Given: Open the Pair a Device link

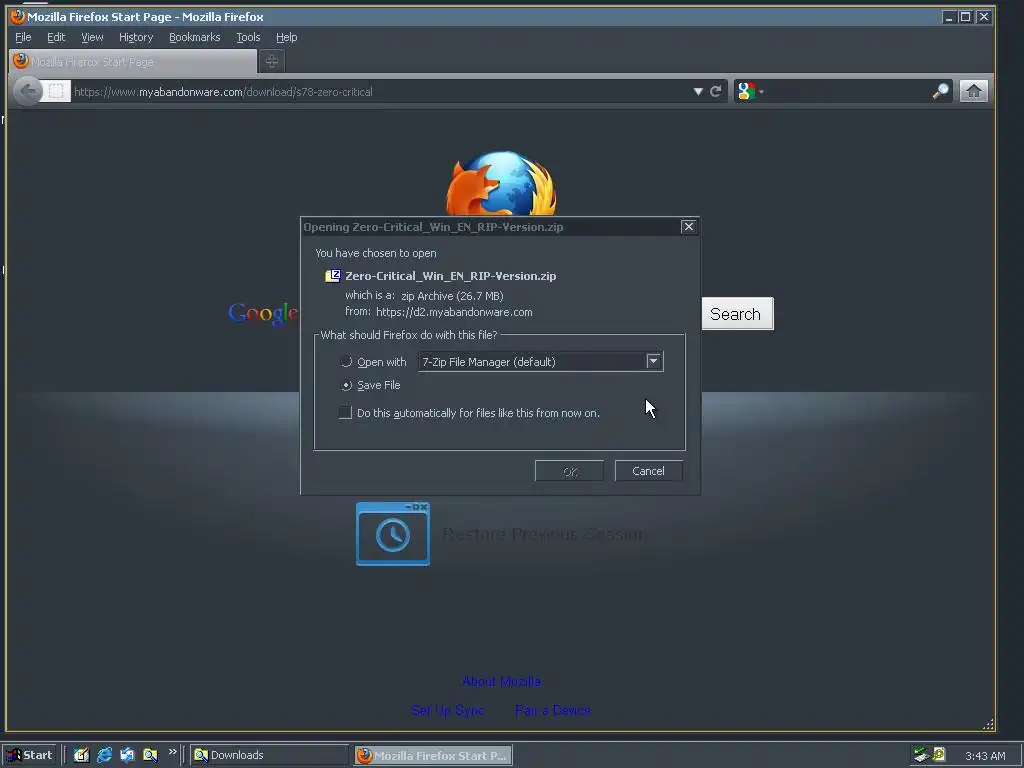Looking at the screenshot, I should pyautogui.click(x=552, y=710).
